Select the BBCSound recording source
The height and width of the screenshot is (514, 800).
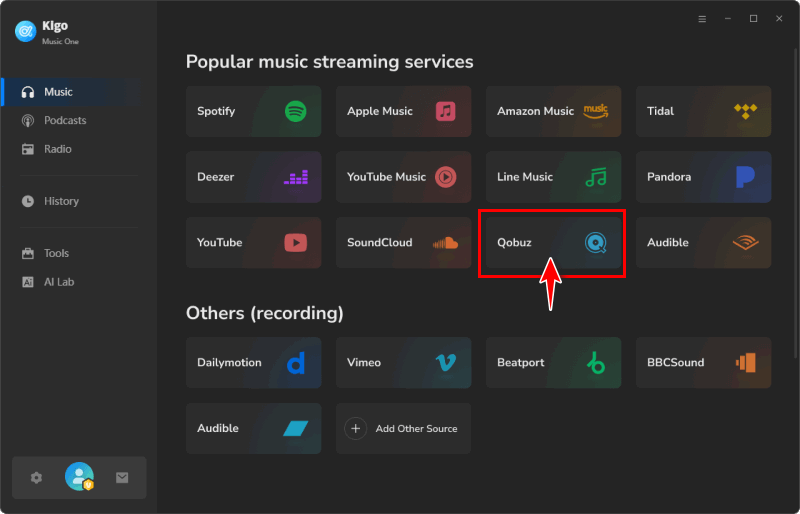pyautogui.click(x=704, y=362)
